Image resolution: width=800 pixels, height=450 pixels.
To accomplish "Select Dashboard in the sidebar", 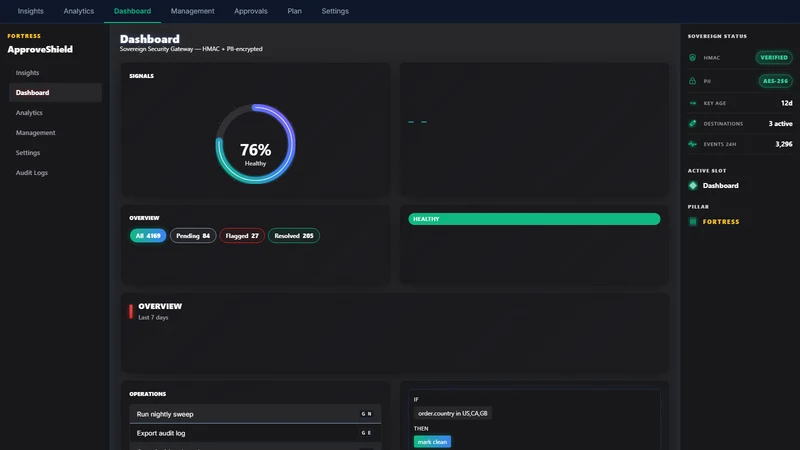I will click(55, 93).
